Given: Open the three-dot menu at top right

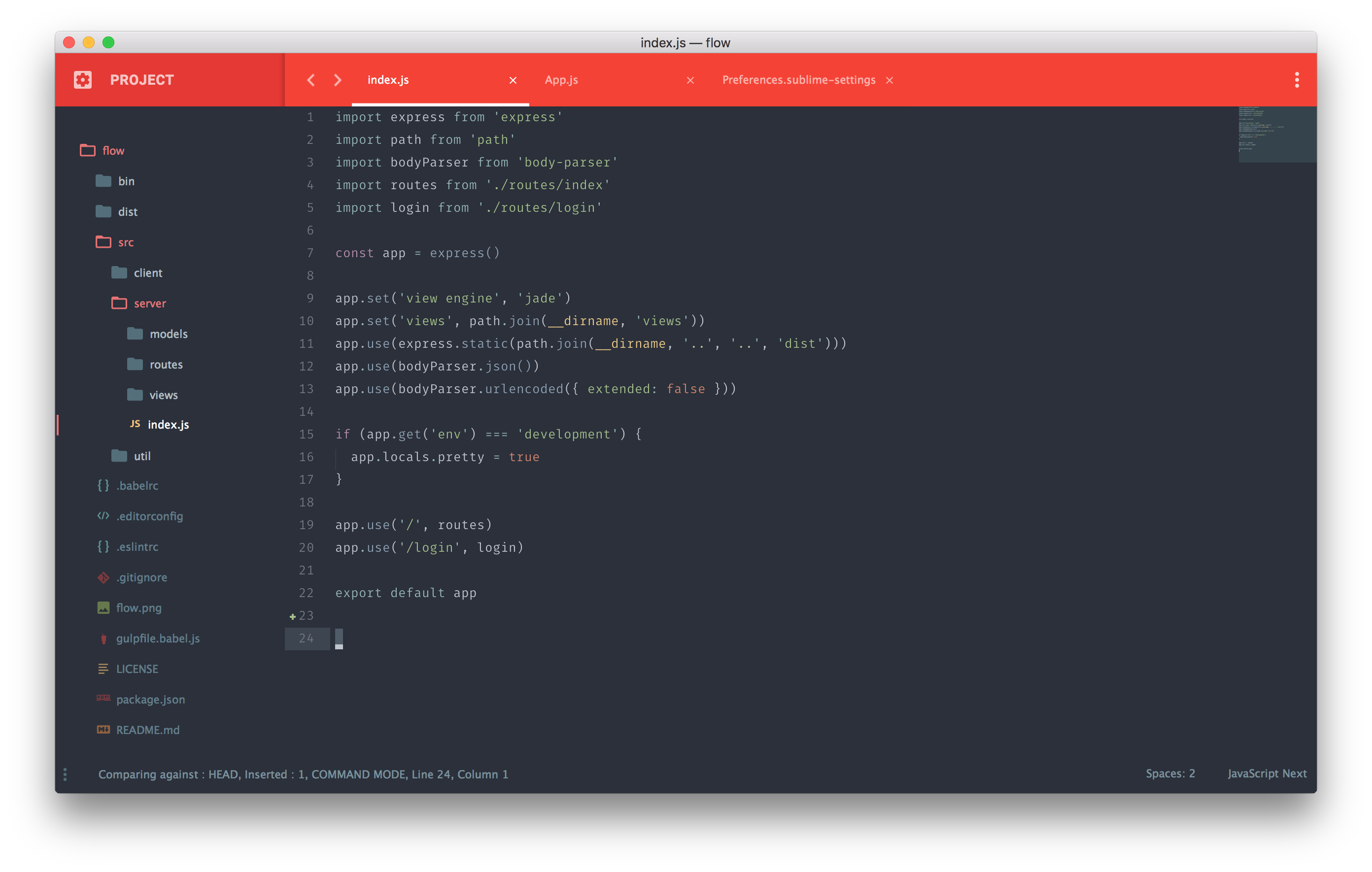Looking at the screenshot, I should click(1297, 80).
